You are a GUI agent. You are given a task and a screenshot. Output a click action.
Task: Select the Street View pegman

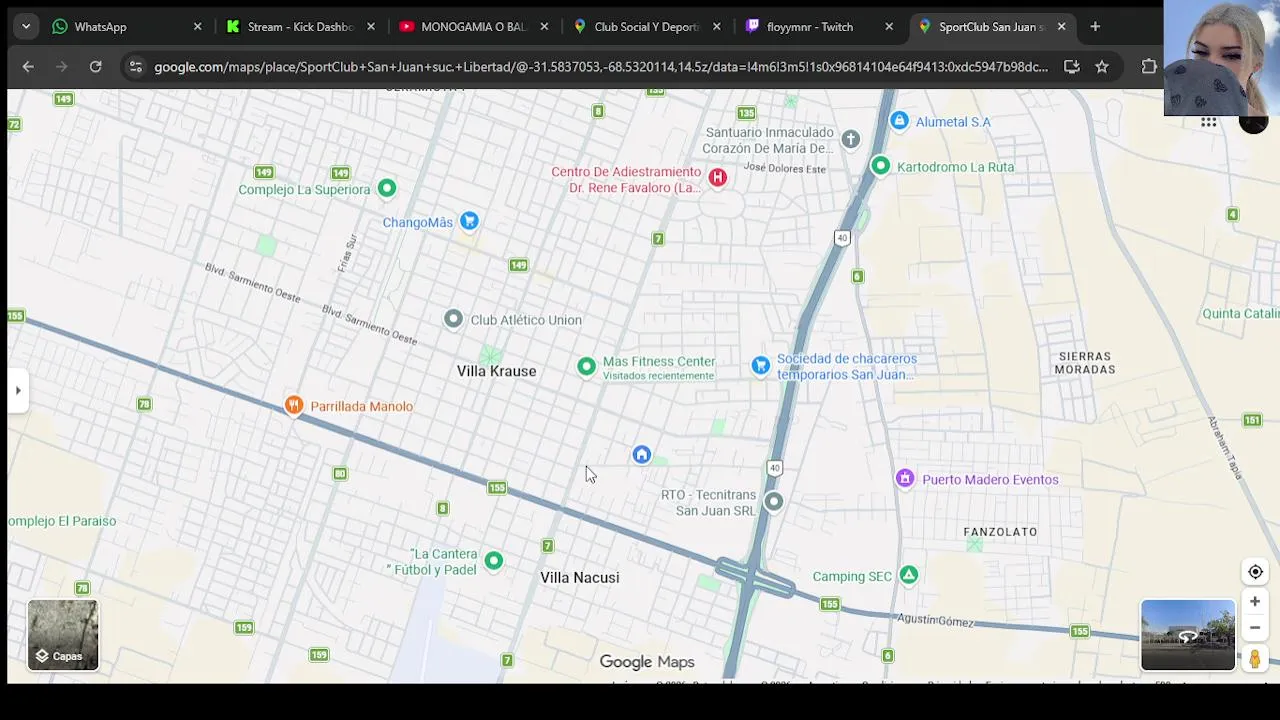pos(1255,658)
